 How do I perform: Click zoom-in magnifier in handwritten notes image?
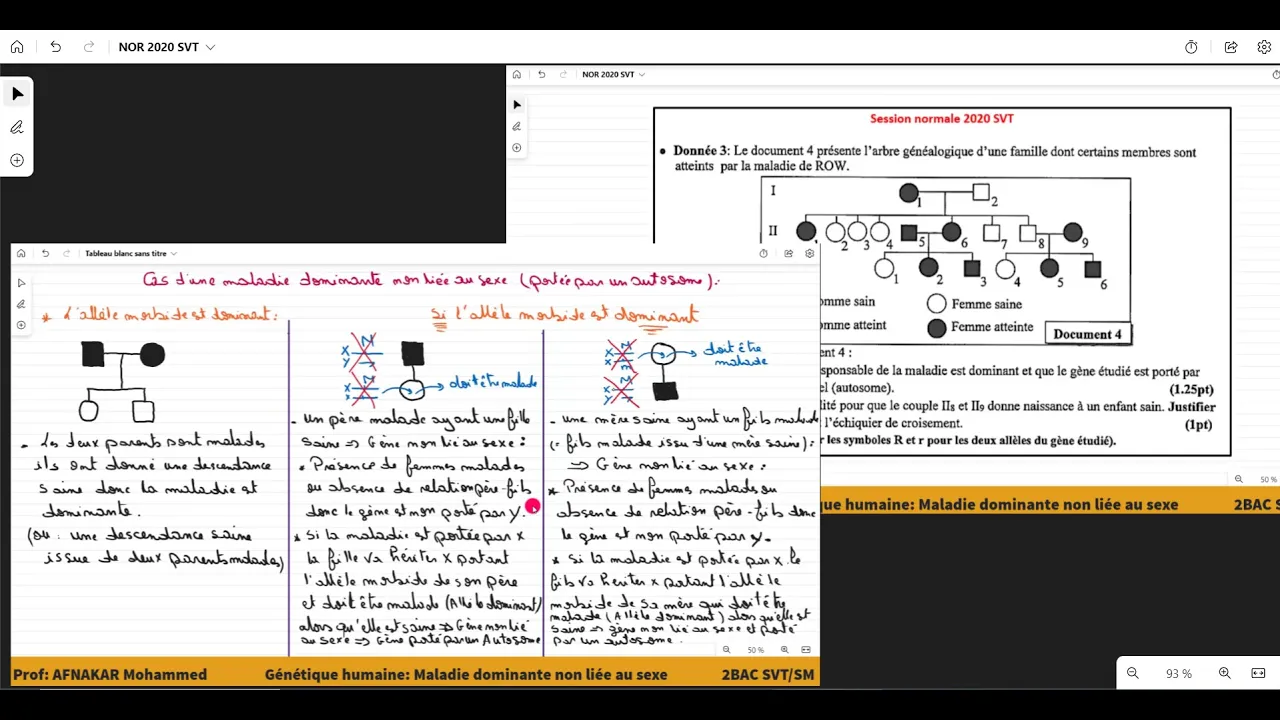[x=785, y=649]
